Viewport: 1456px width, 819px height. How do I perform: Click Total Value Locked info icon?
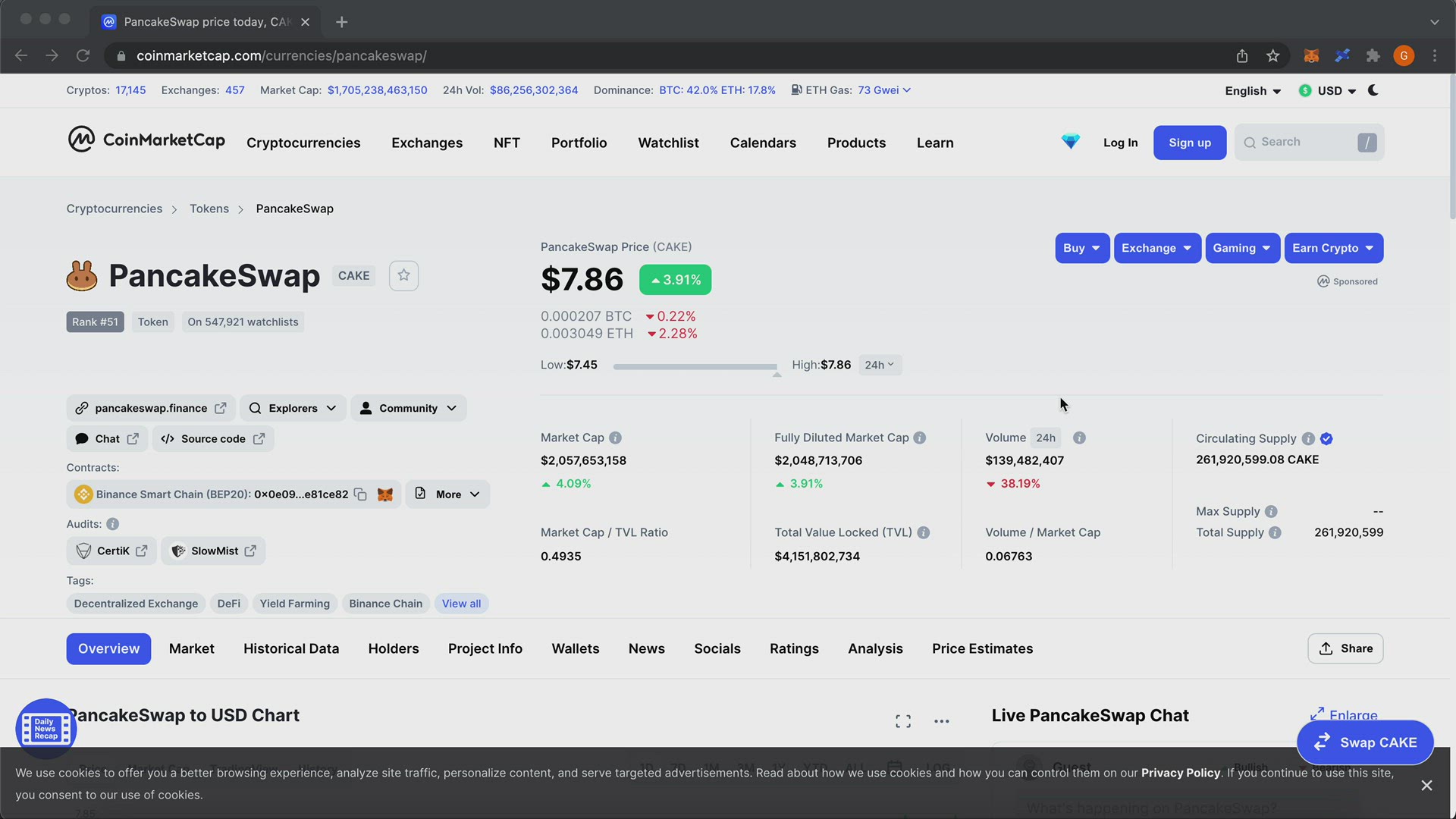[923, 532]
